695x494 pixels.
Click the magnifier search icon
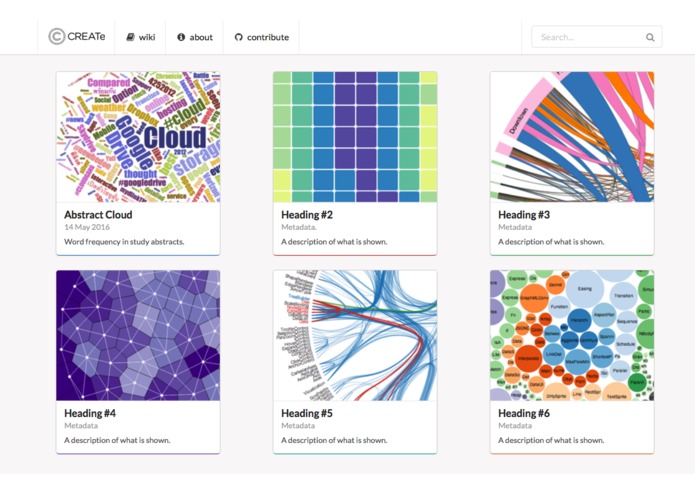click(x=650, y=37)
